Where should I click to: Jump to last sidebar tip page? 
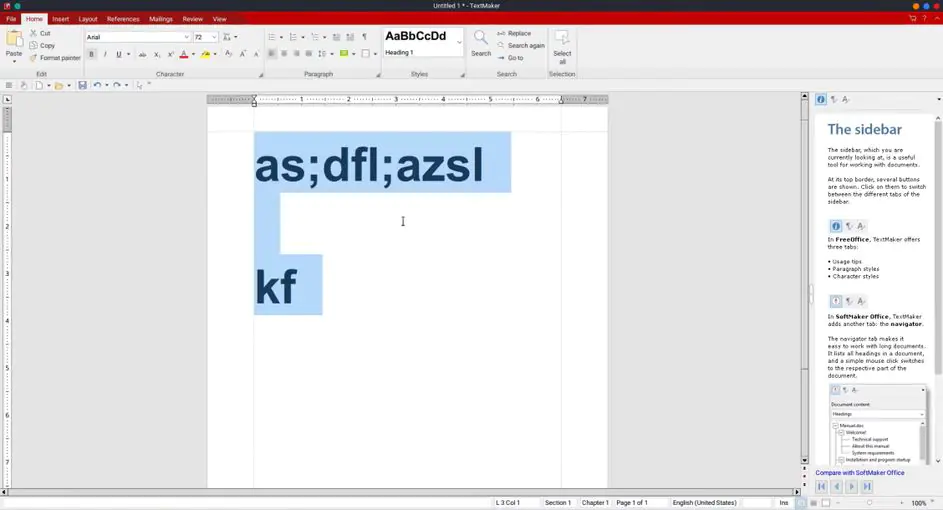pyautogui.click(x=867, y=487)
